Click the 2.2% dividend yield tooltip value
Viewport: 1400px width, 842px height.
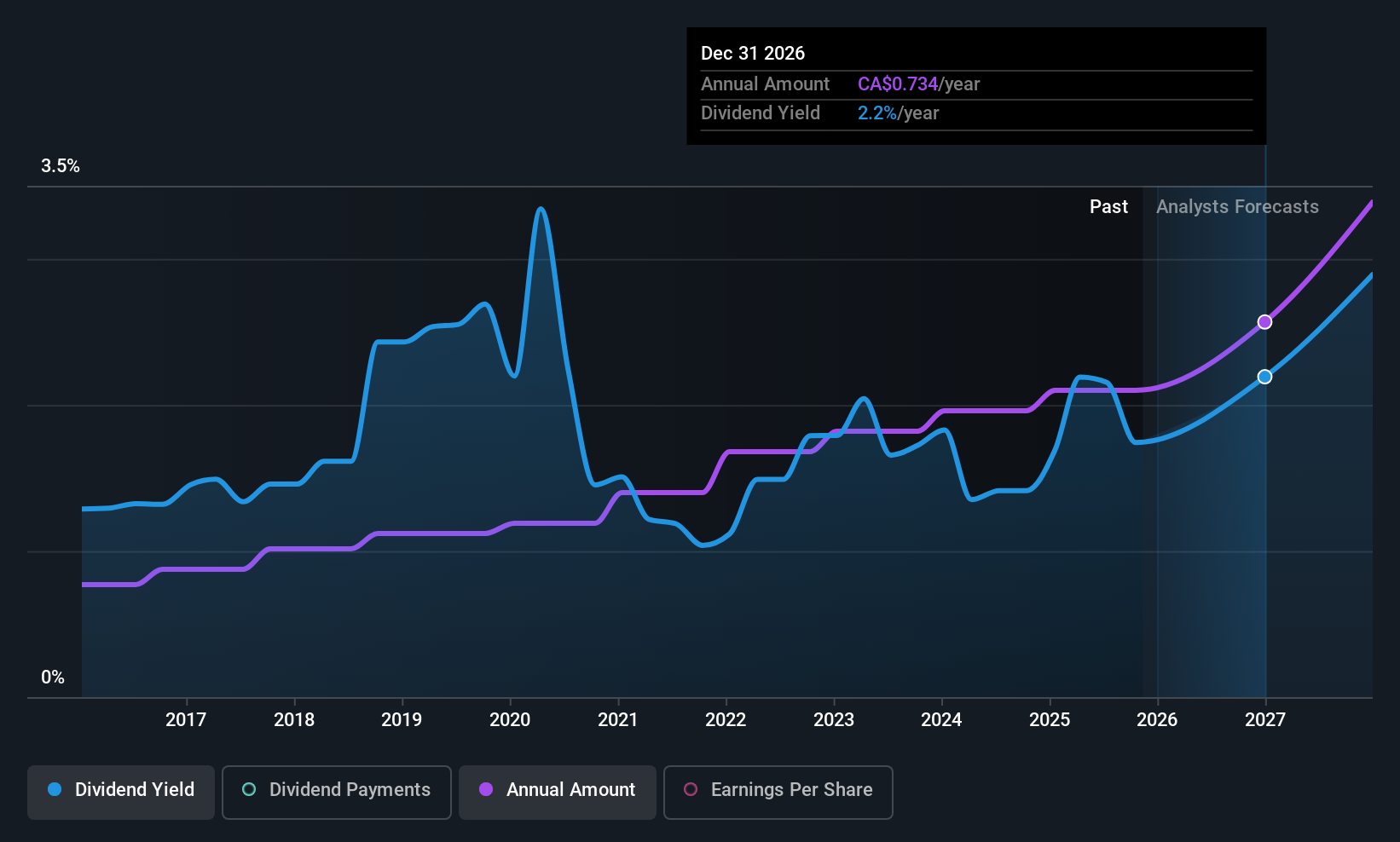(877, 113)
